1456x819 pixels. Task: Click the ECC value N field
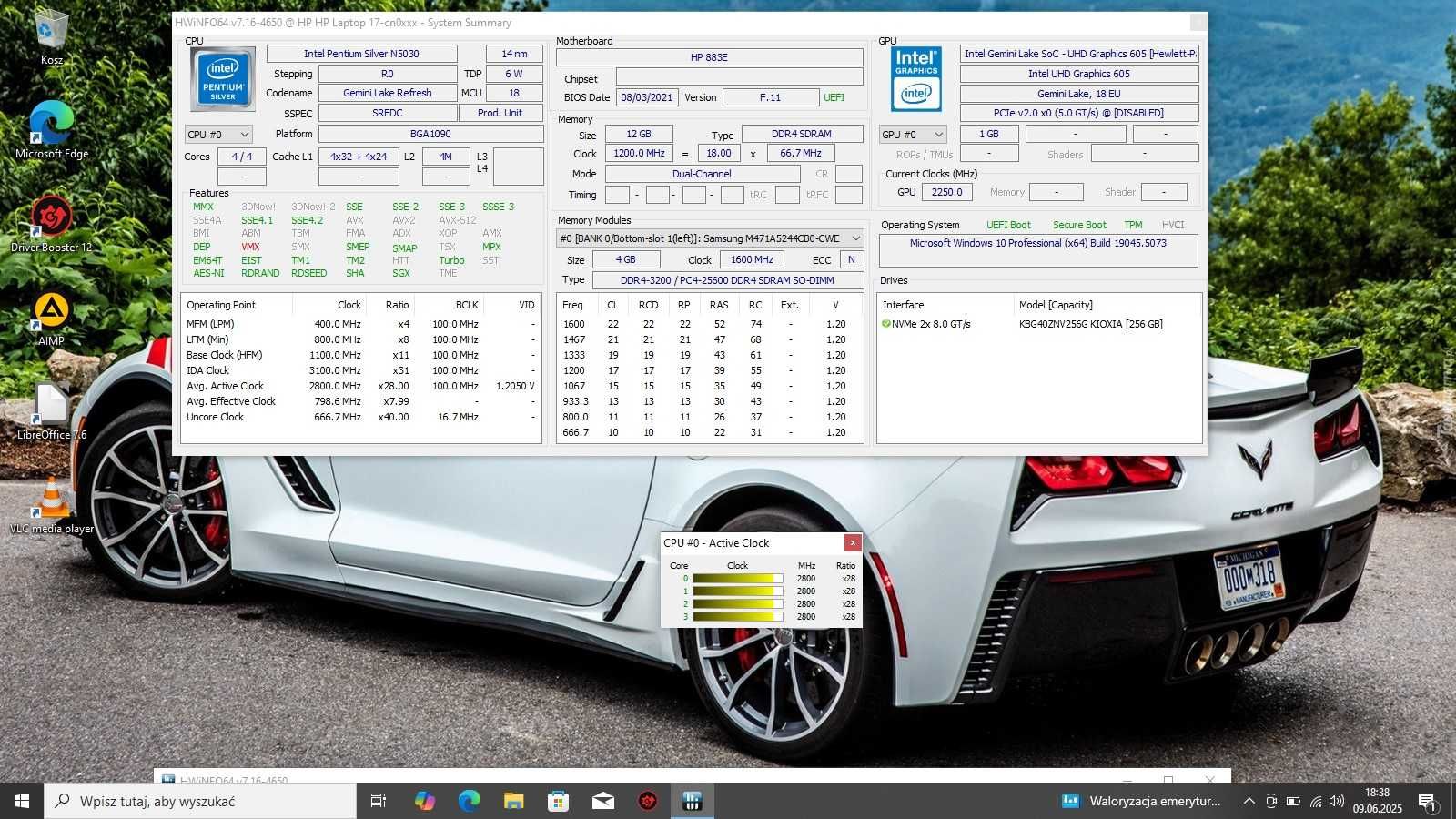[x=852, y=259]
